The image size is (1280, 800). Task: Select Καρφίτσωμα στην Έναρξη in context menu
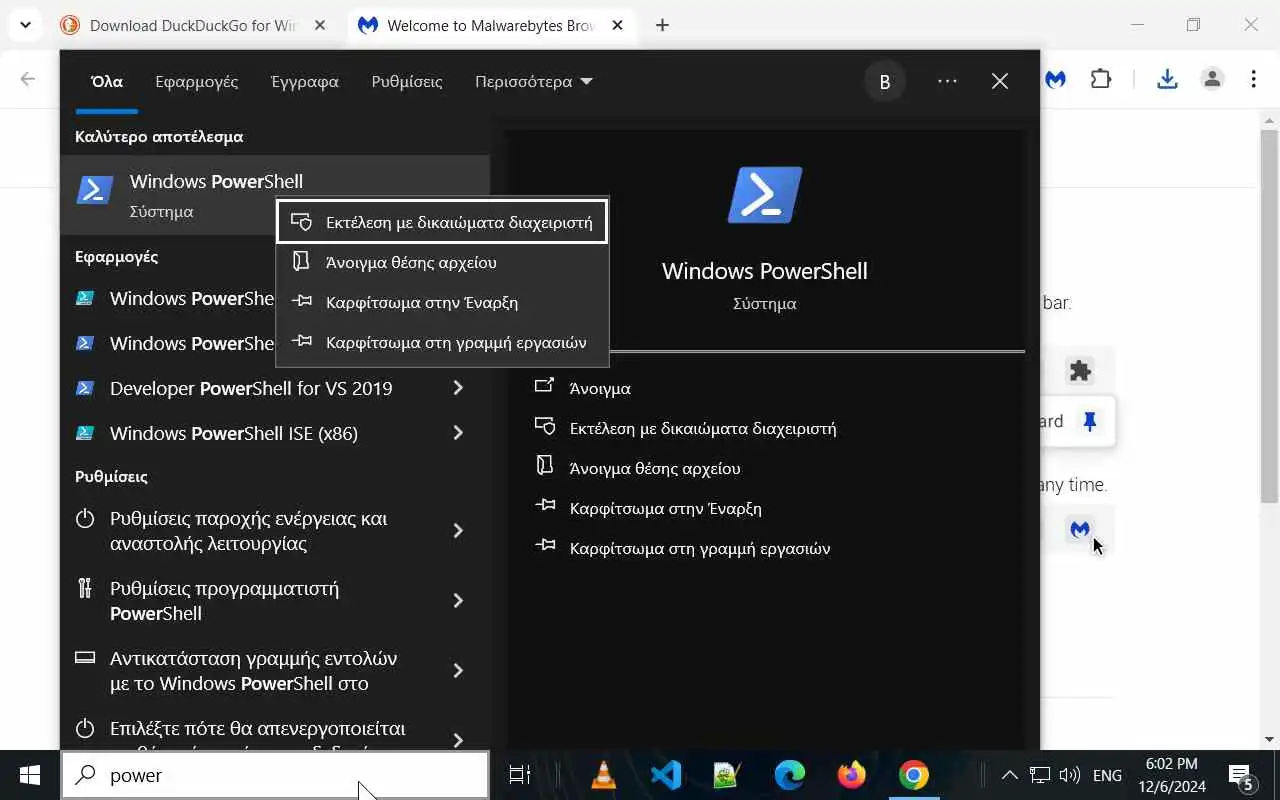[442, 302]
